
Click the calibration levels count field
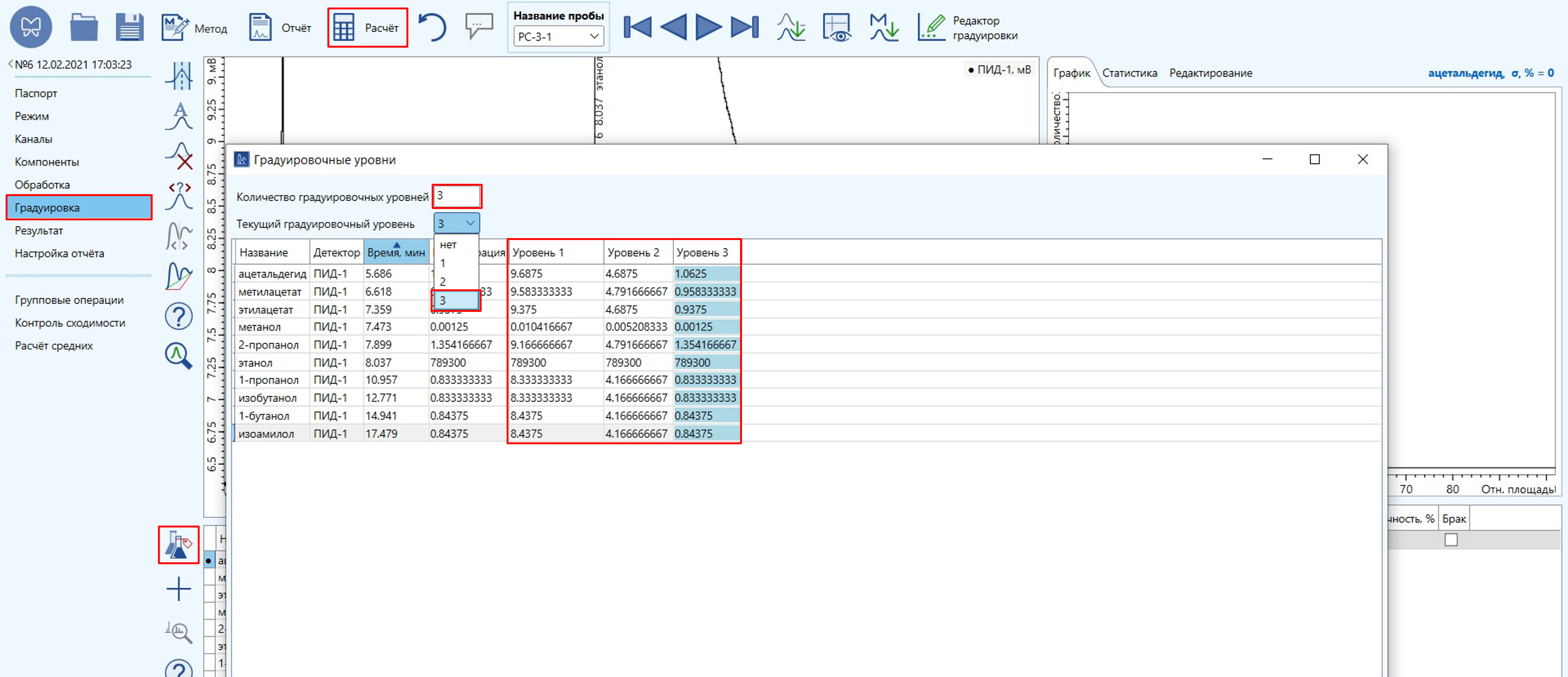pyautogui.click(x=456, y=196)
